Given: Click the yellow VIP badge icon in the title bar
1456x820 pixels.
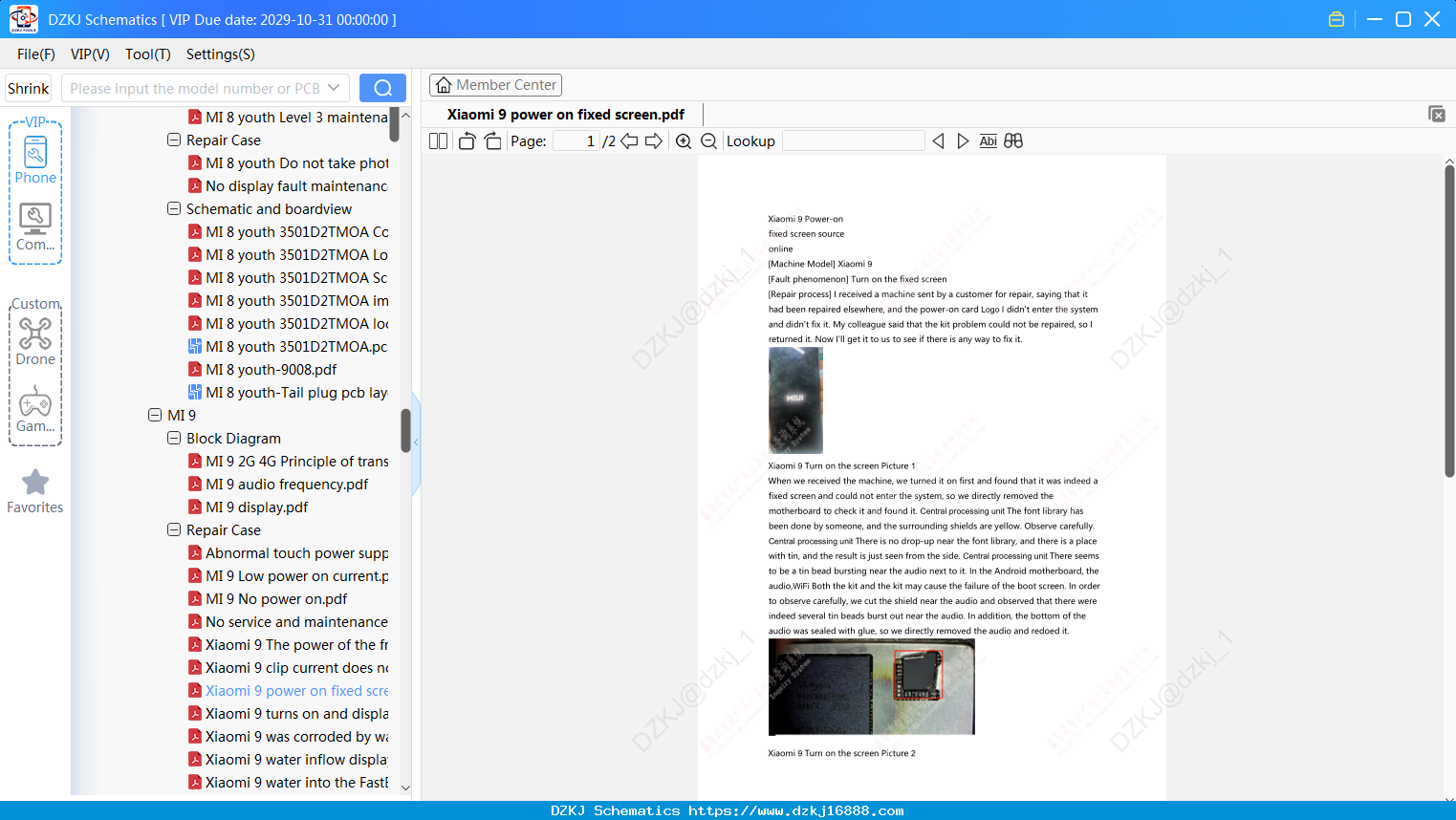Looking at the screenshot, I should (1336, 19).
